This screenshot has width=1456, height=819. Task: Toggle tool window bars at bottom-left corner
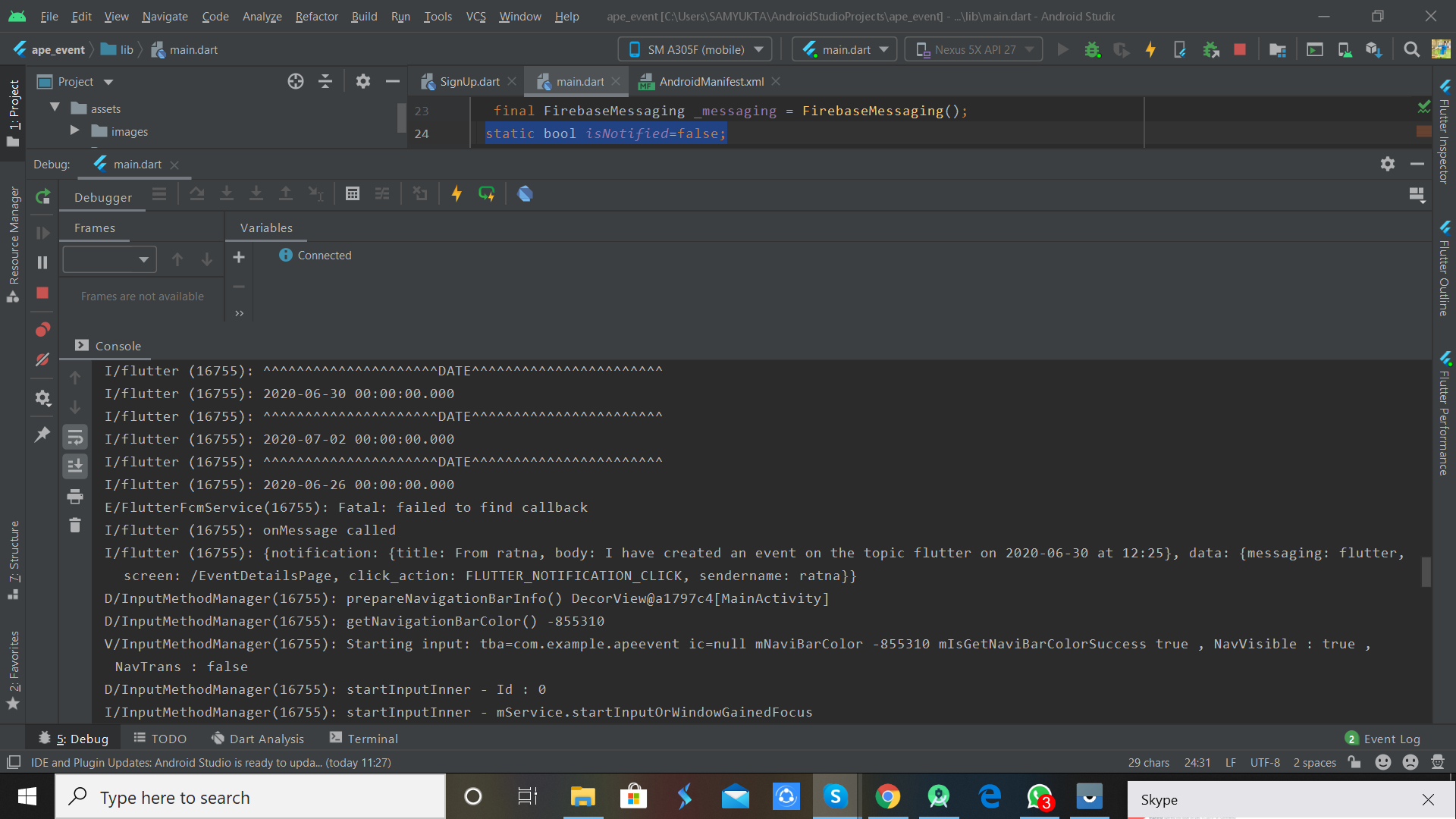pos(14,762)
